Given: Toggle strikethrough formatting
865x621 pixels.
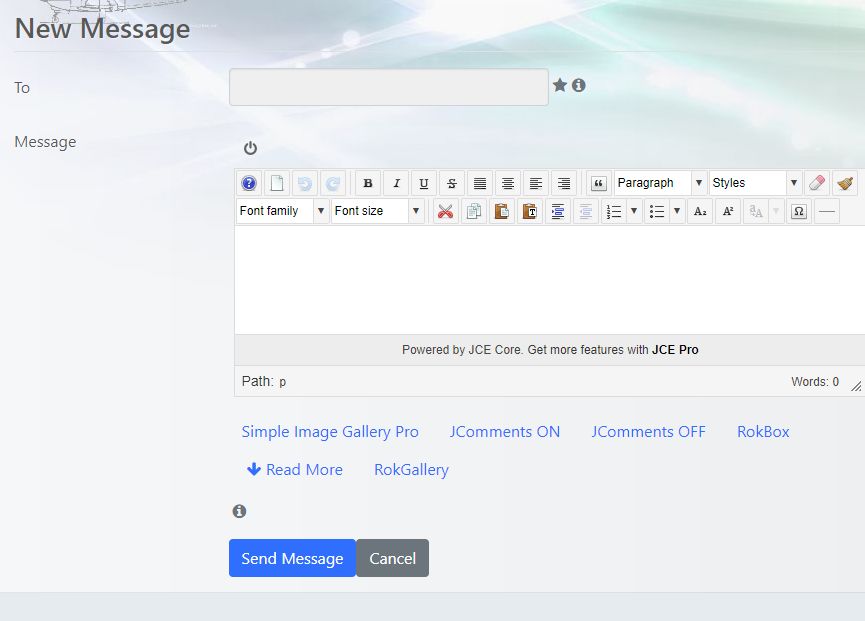Looking at the screenshot, I should [452, 183].
